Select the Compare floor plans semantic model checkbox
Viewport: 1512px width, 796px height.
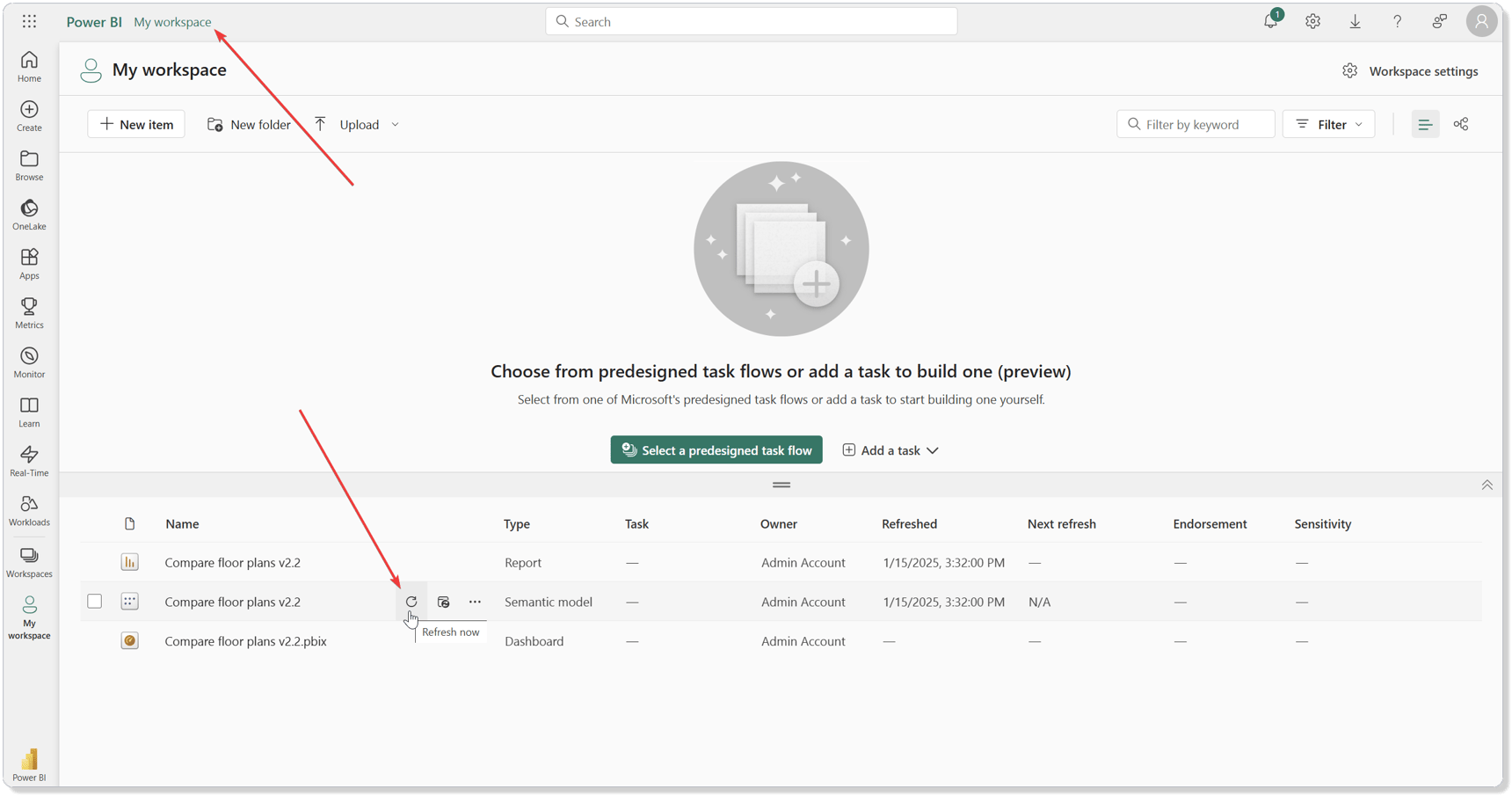click(x=95, y=602)
